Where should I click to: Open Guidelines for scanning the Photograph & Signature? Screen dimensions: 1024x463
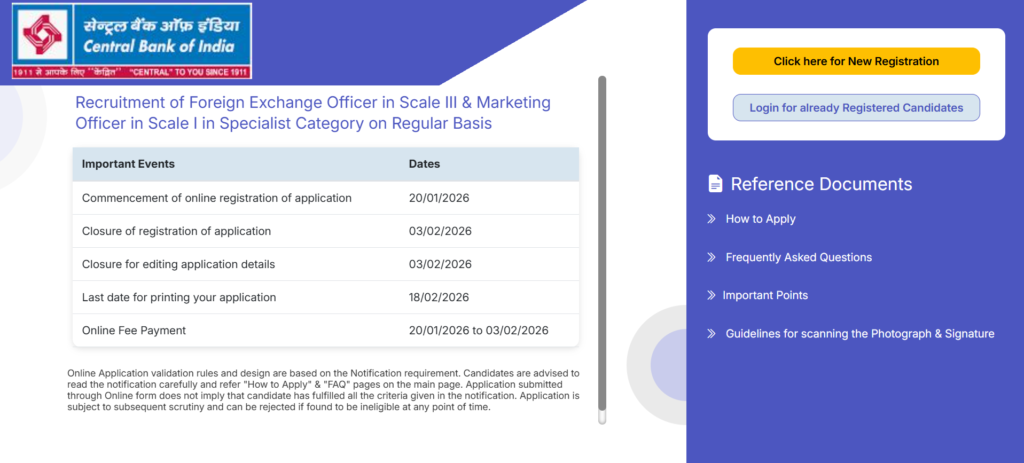[859, 334]
